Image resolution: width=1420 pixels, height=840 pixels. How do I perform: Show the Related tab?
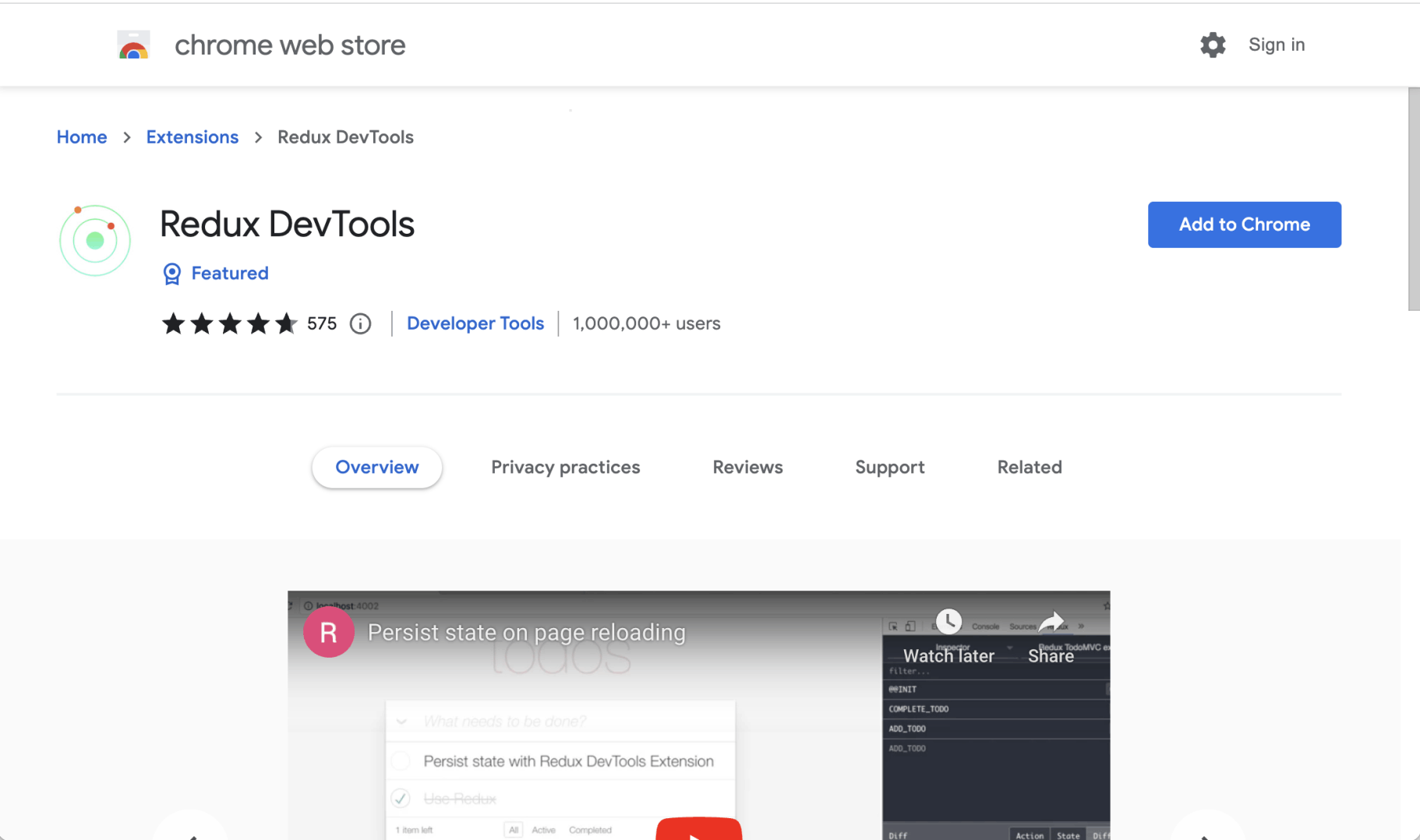pos(1030,468)
